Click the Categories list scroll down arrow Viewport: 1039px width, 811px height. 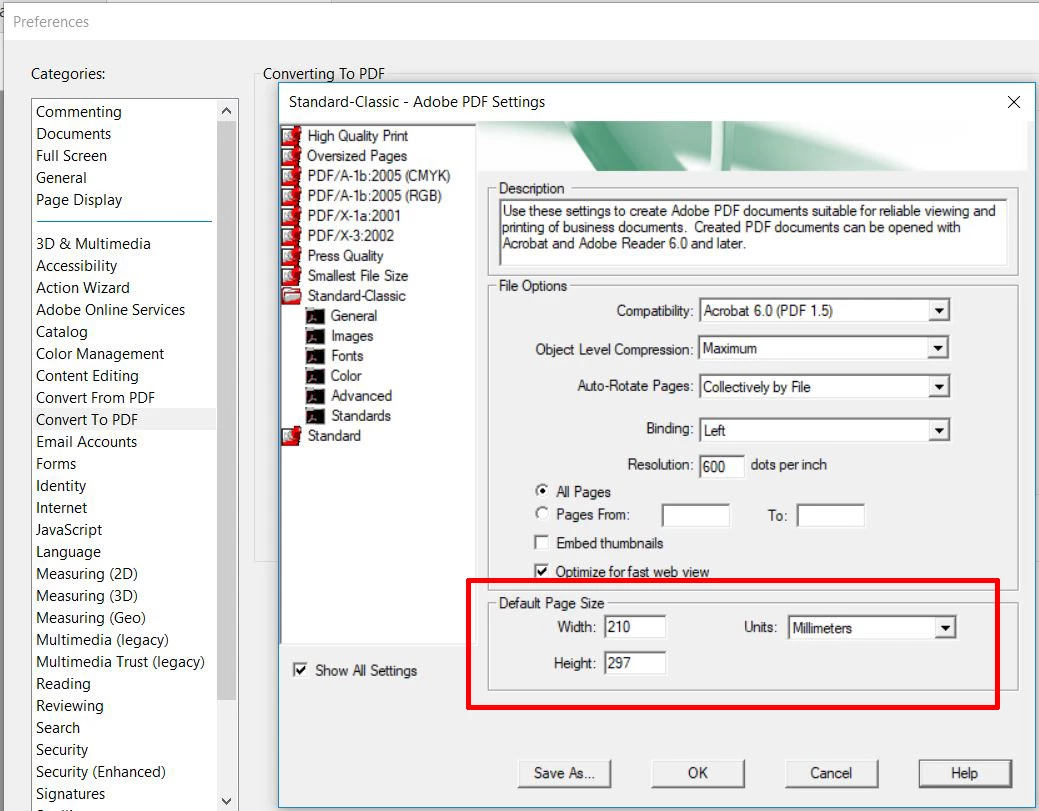click(226, 800)
